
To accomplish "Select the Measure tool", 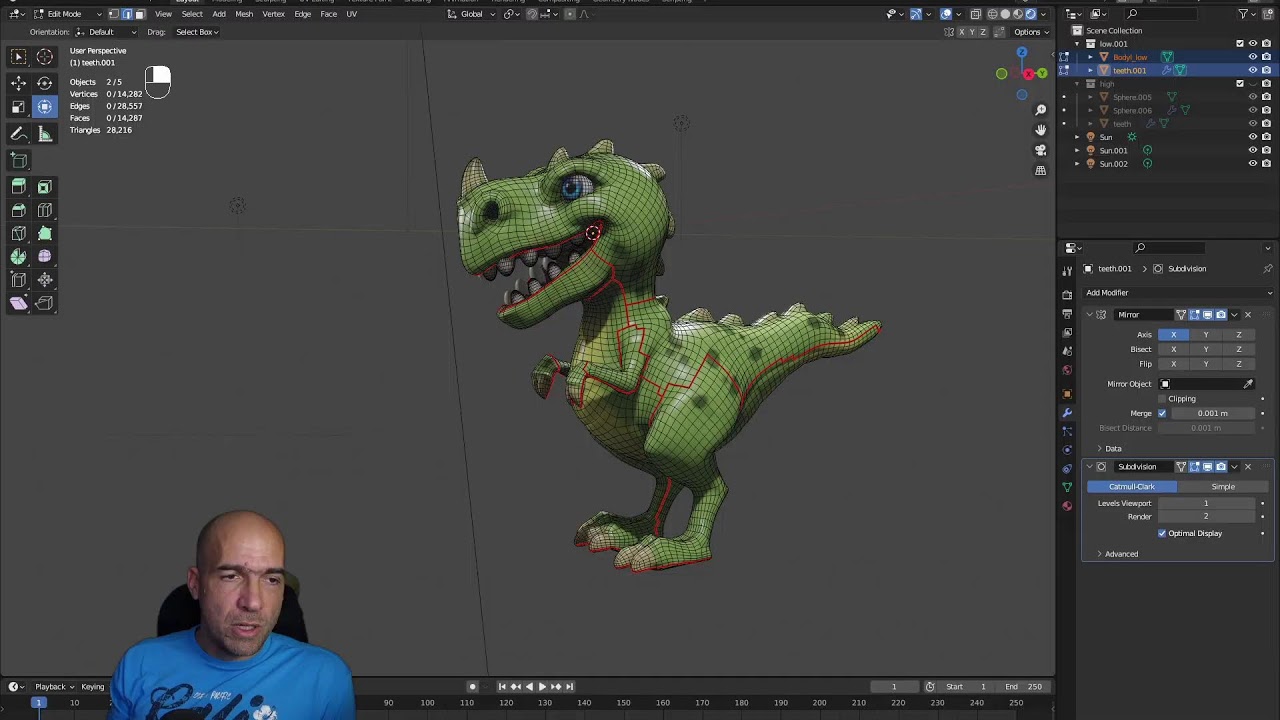I will (x=45, y=134).
